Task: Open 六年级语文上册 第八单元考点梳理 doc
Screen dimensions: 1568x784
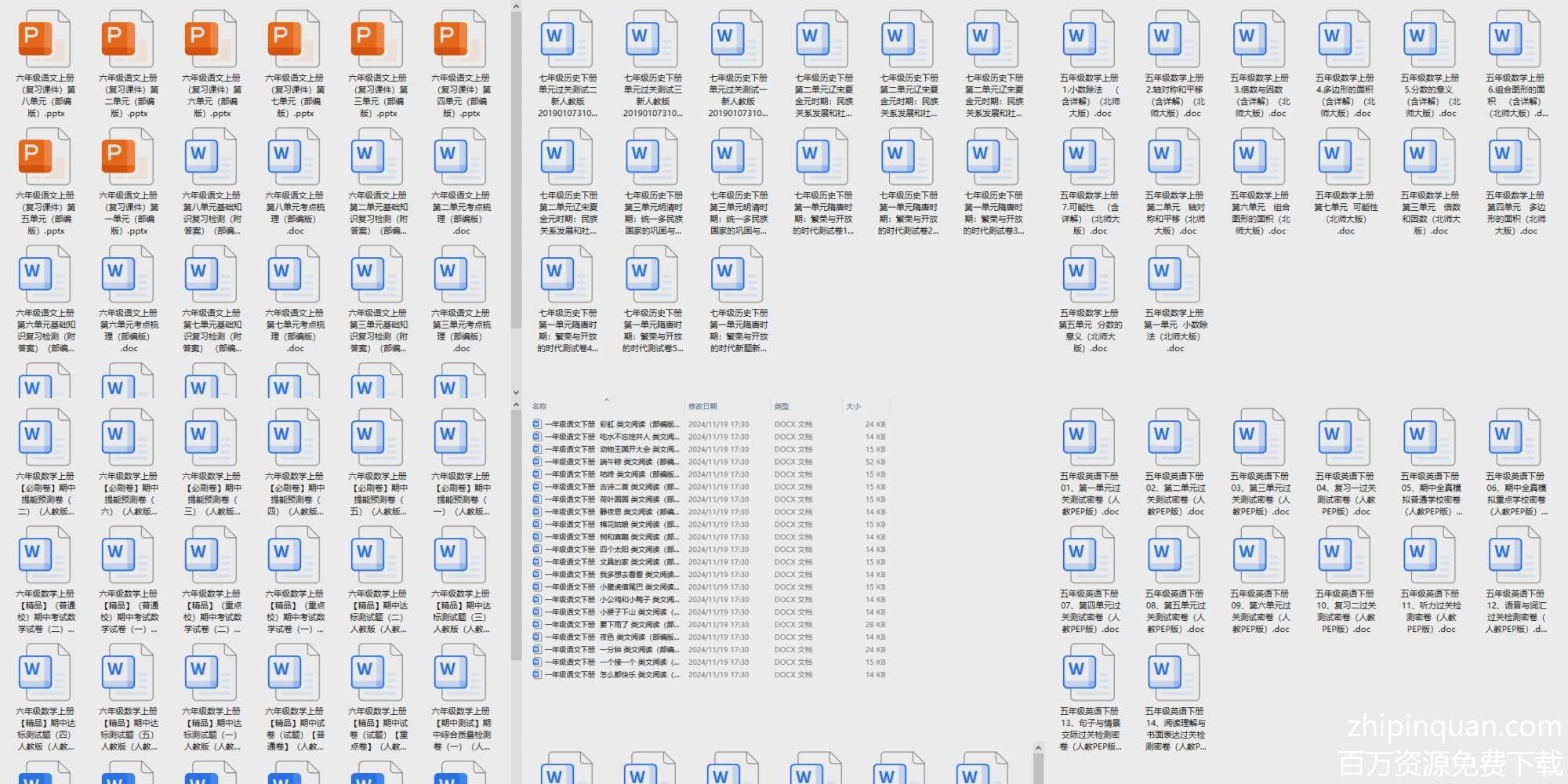Action: click(294, 157)
